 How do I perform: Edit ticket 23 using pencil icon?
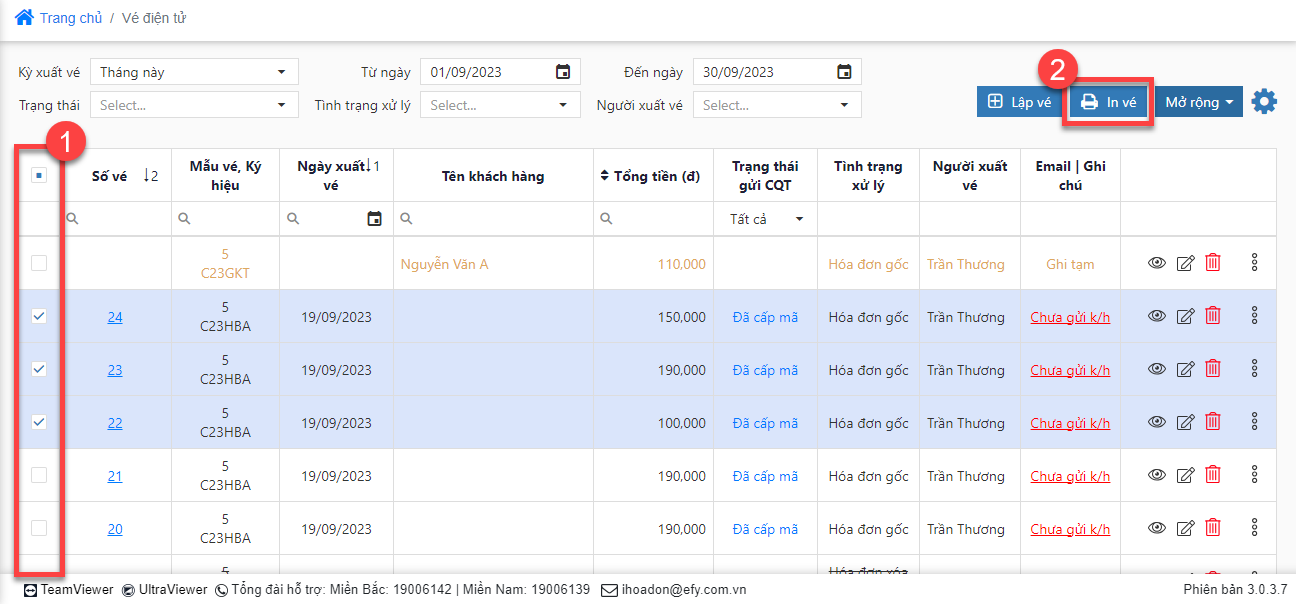pyautogui.click(x=1185, y=369)
